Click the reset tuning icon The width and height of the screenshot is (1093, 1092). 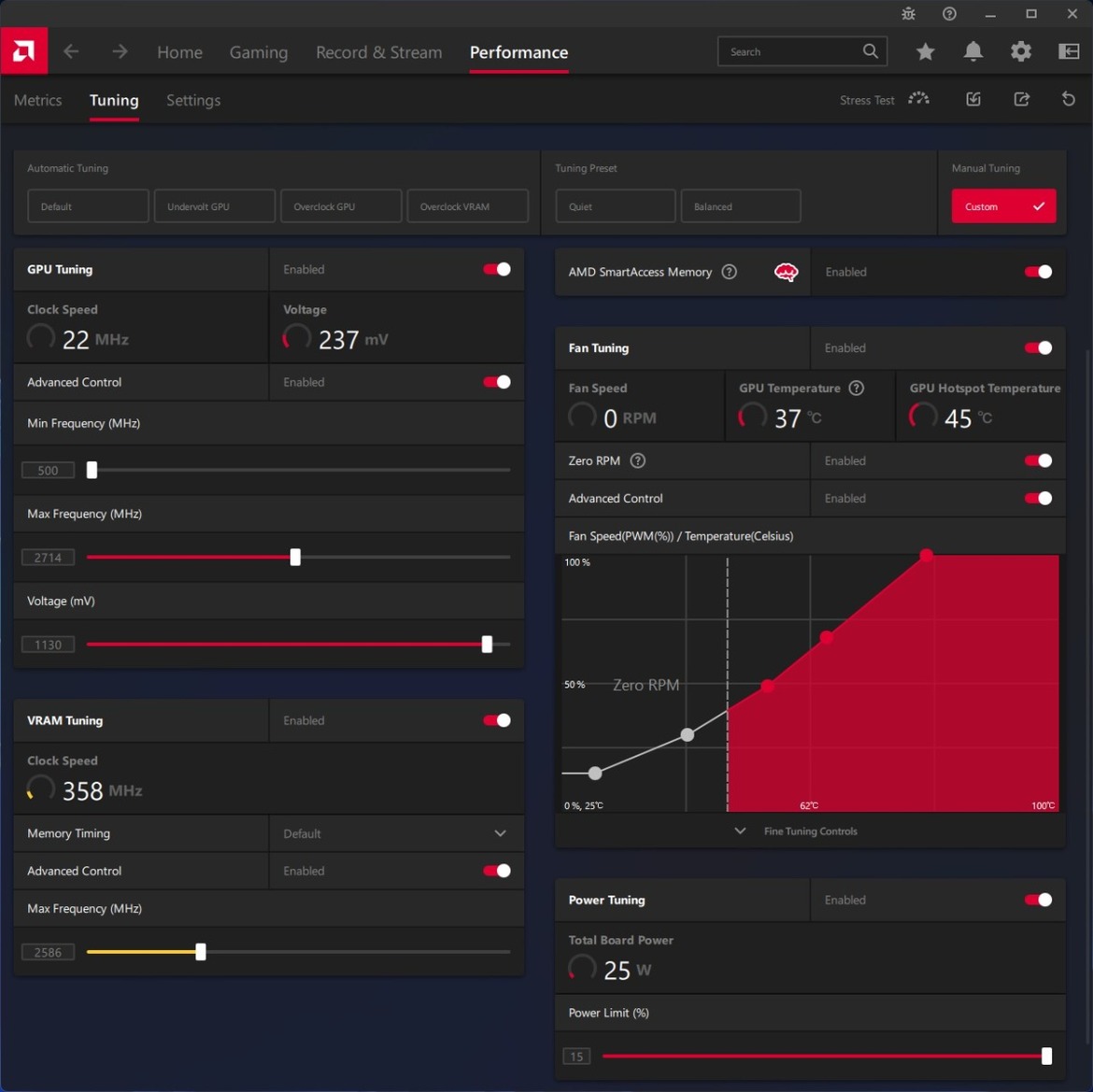pyautogui.click(x=1068, y=99)
